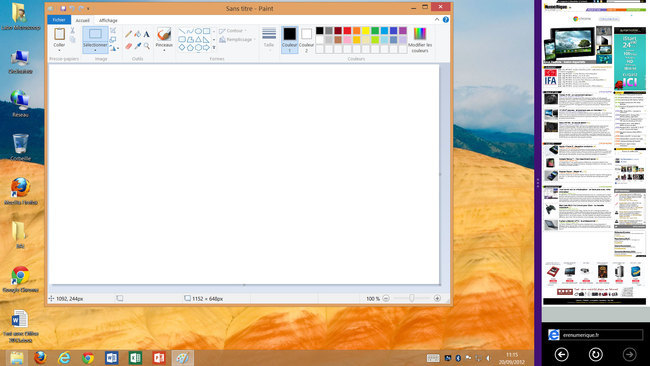Click the browser refresh button
This screenshot has width=650, height=366.
(x=596, y=354)
